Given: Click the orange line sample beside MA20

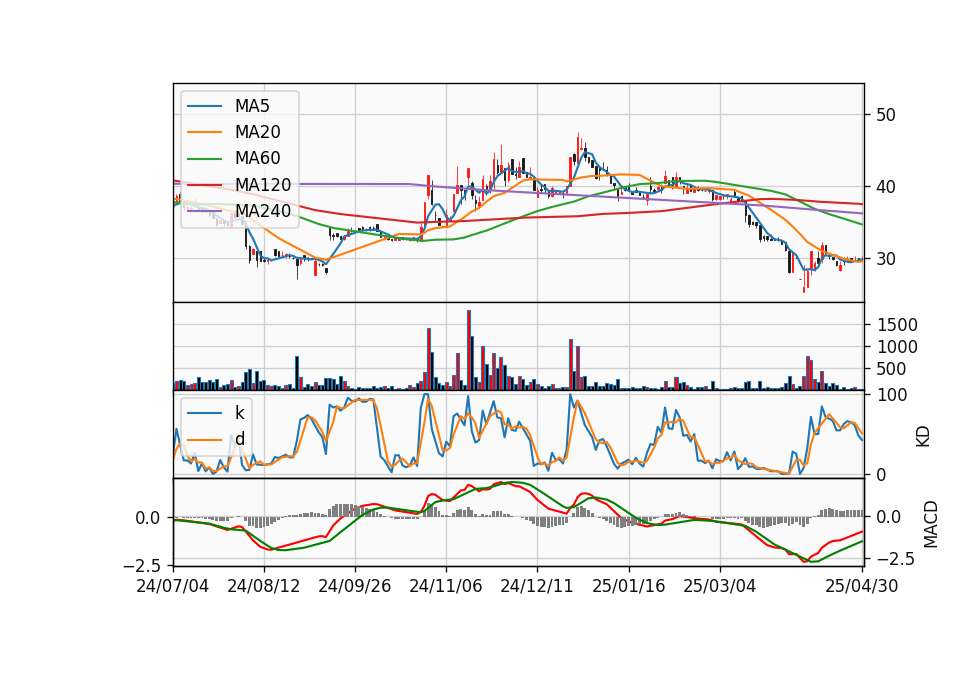Looking at the screenshot, I should (x=204, y=133).
